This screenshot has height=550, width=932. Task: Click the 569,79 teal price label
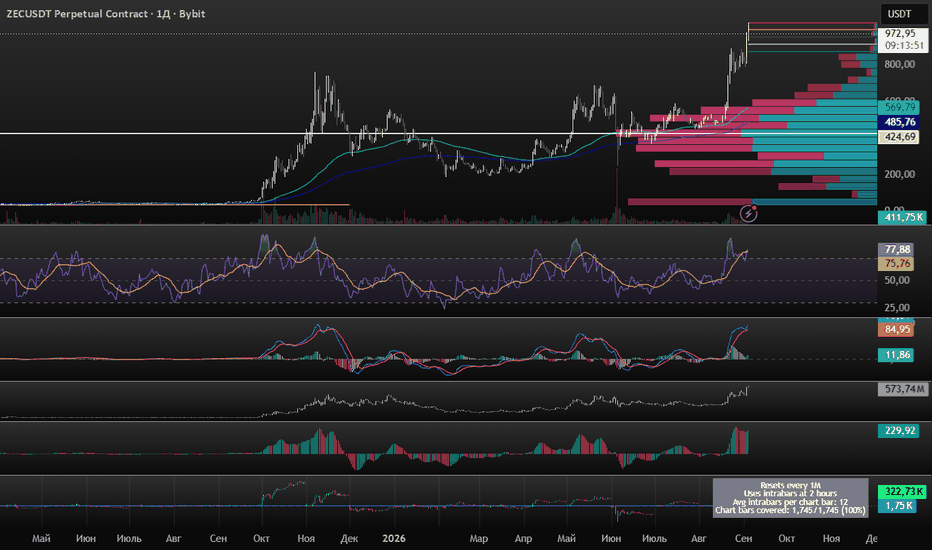[899, 108]
